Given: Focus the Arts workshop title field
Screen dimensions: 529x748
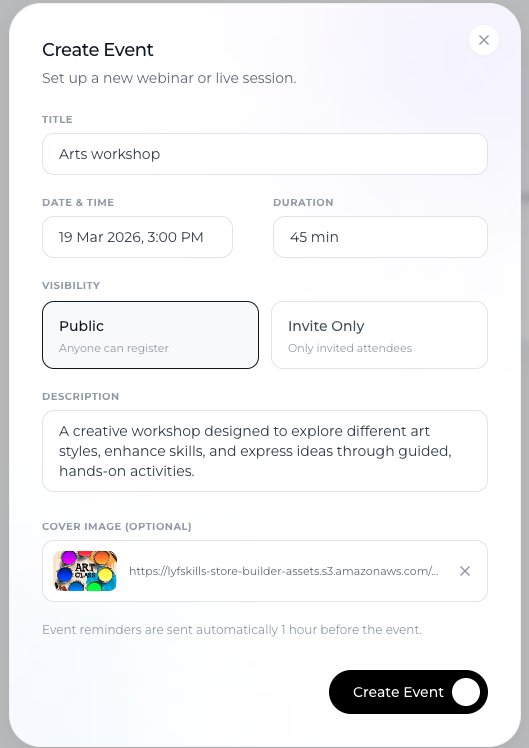Looking at the screenshot, I should (x=265, y=154).
